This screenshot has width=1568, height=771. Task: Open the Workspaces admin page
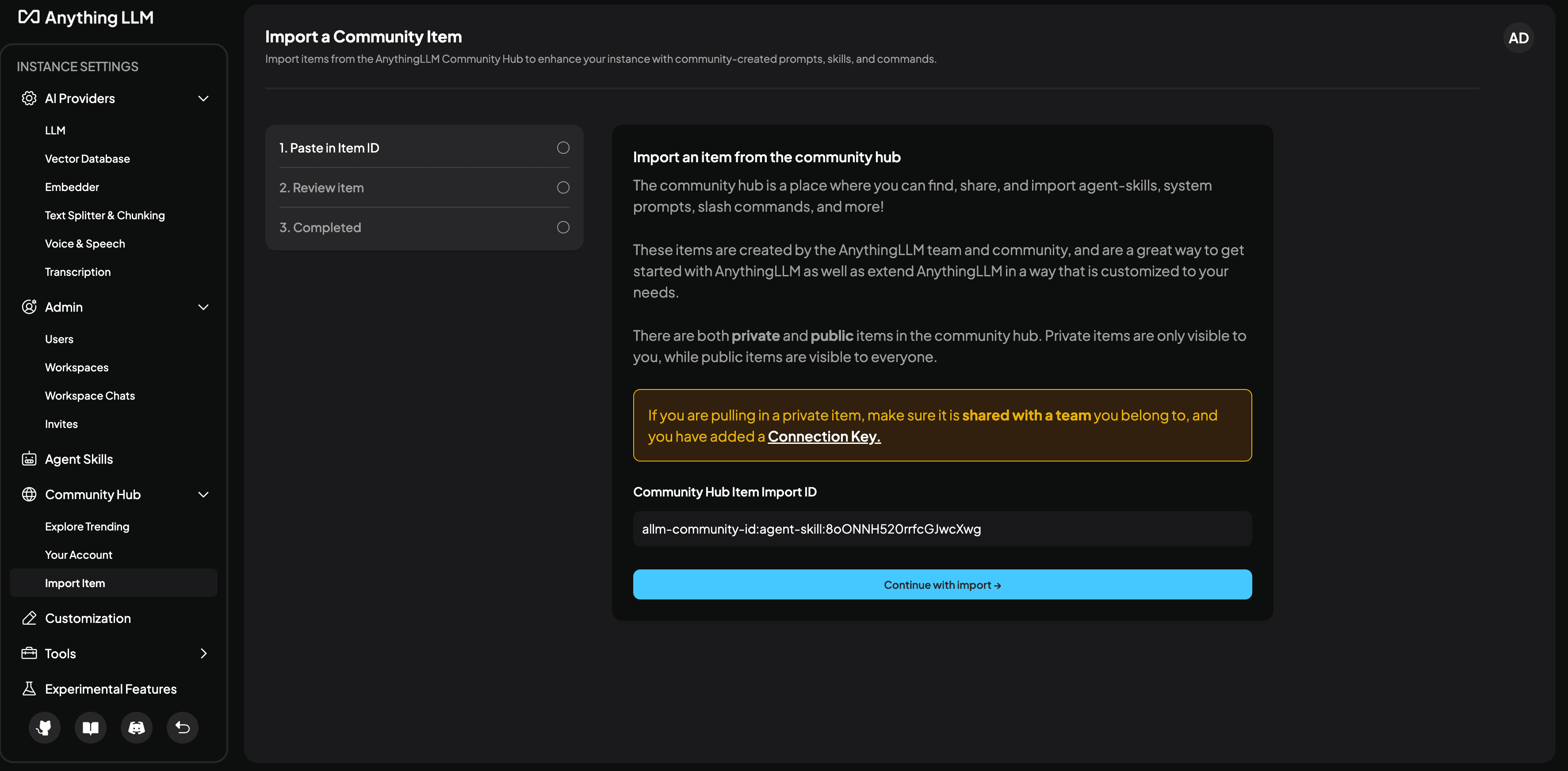click(76, 367)
